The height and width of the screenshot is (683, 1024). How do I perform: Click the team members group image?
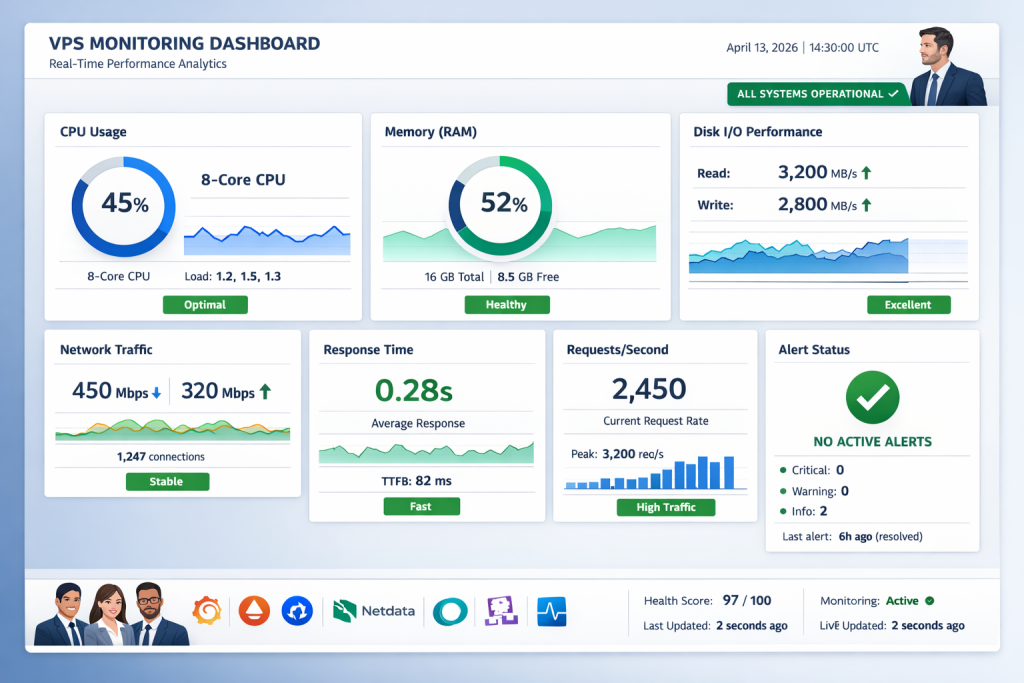(111, 614)
